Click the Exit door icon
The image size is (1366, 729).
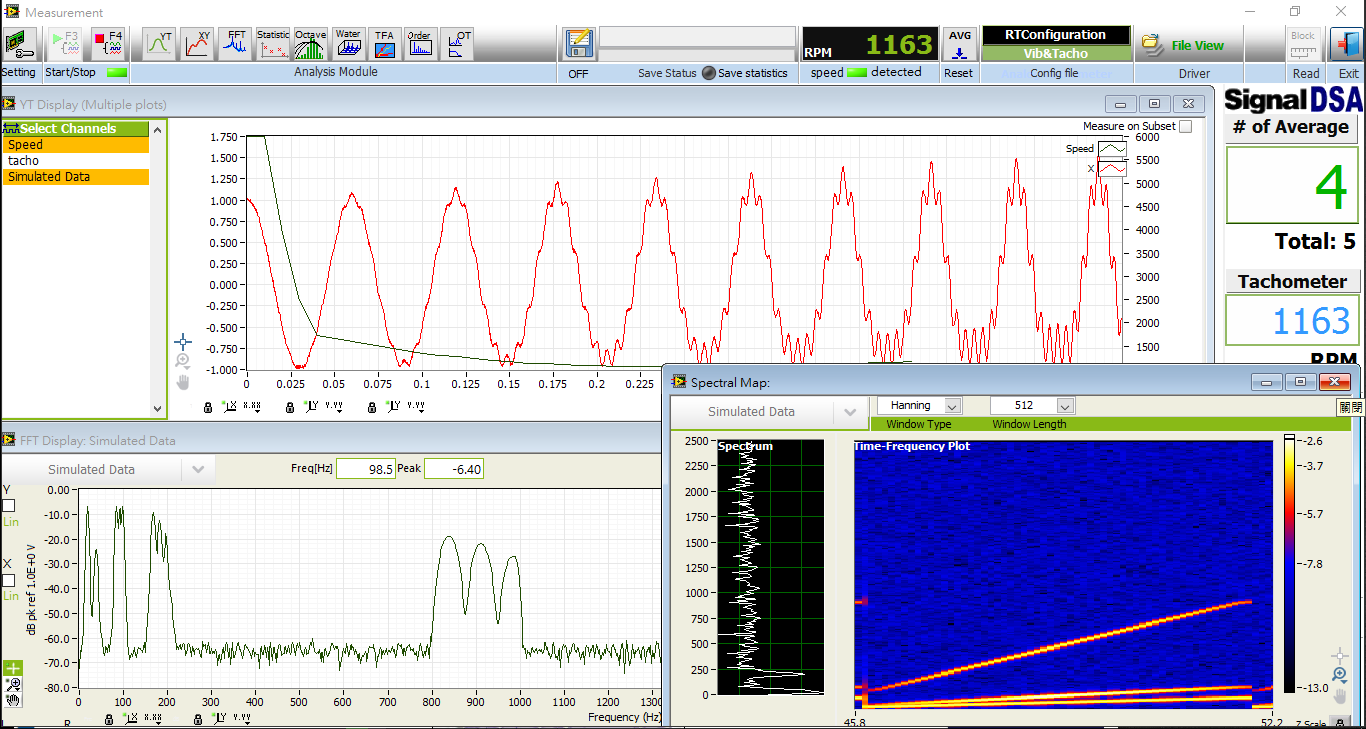pyautogui.click(x=1346, y=45)
